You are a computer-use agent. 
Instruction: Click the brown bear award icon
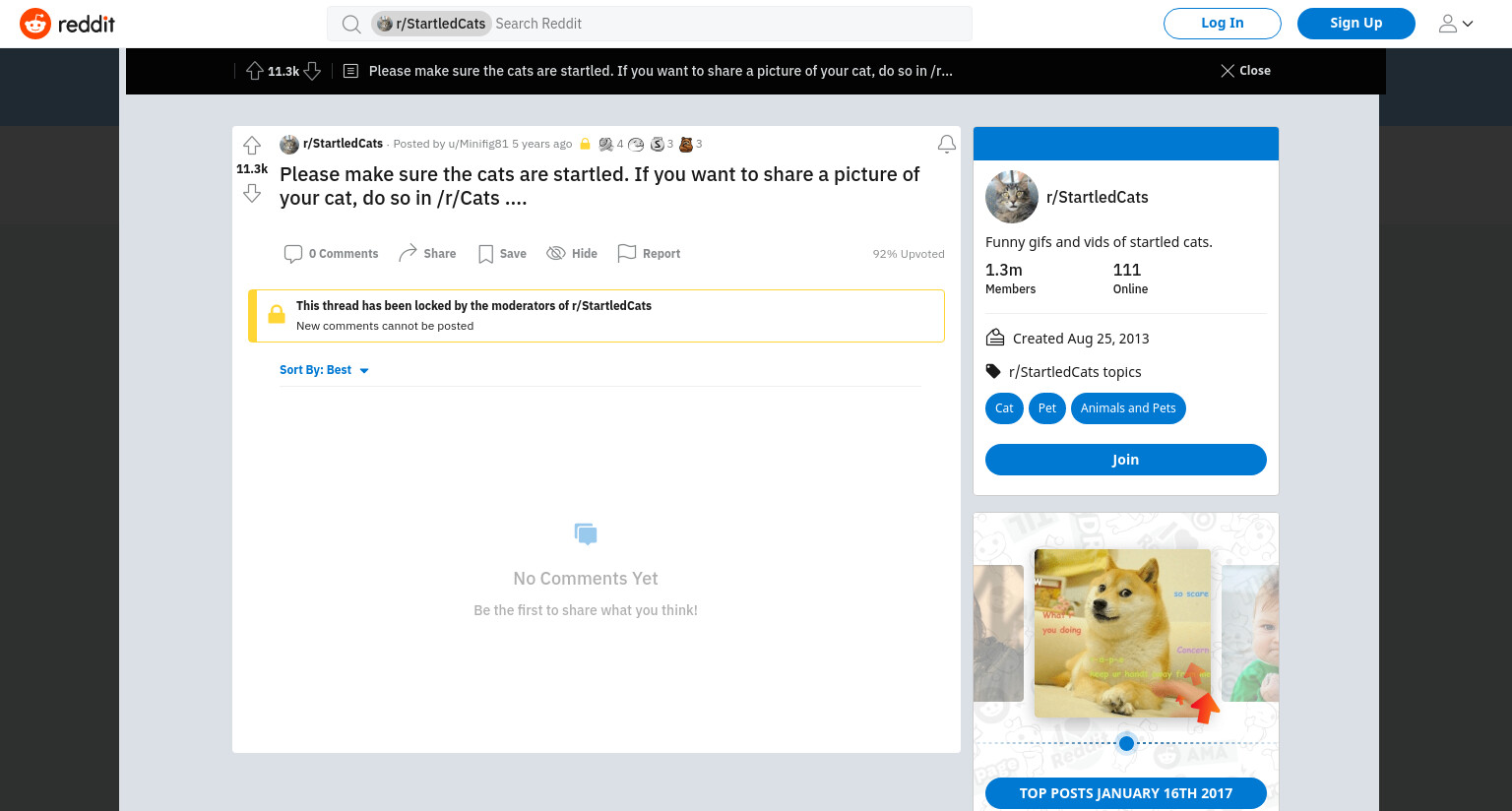[686, 144]
